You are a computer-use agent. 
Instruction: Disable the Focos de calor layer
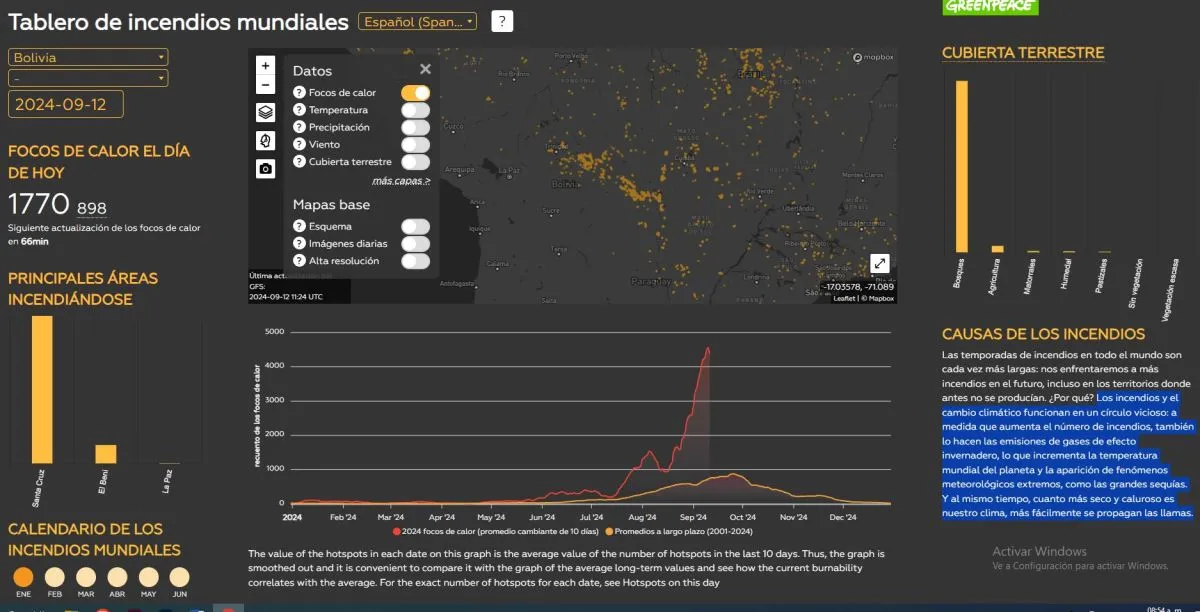415,93
